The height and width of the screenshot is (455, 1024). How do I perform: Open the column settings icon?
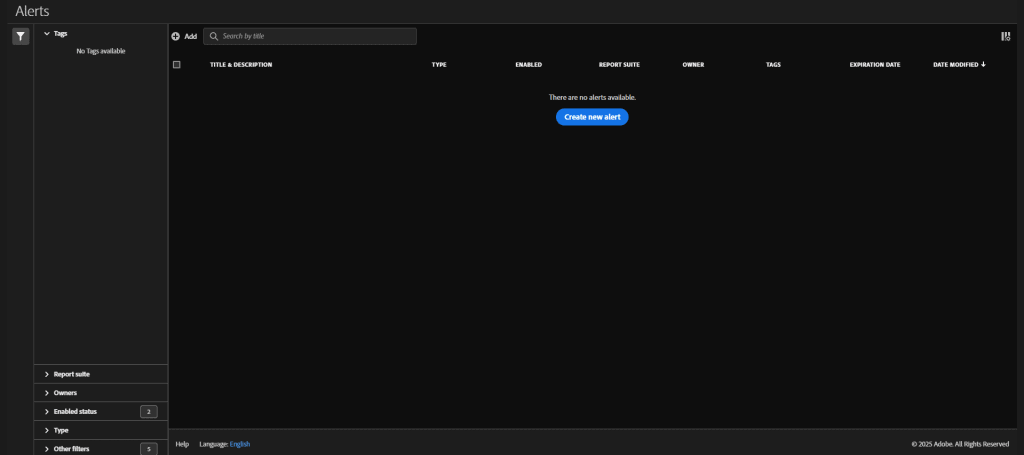click(1006, 37)
